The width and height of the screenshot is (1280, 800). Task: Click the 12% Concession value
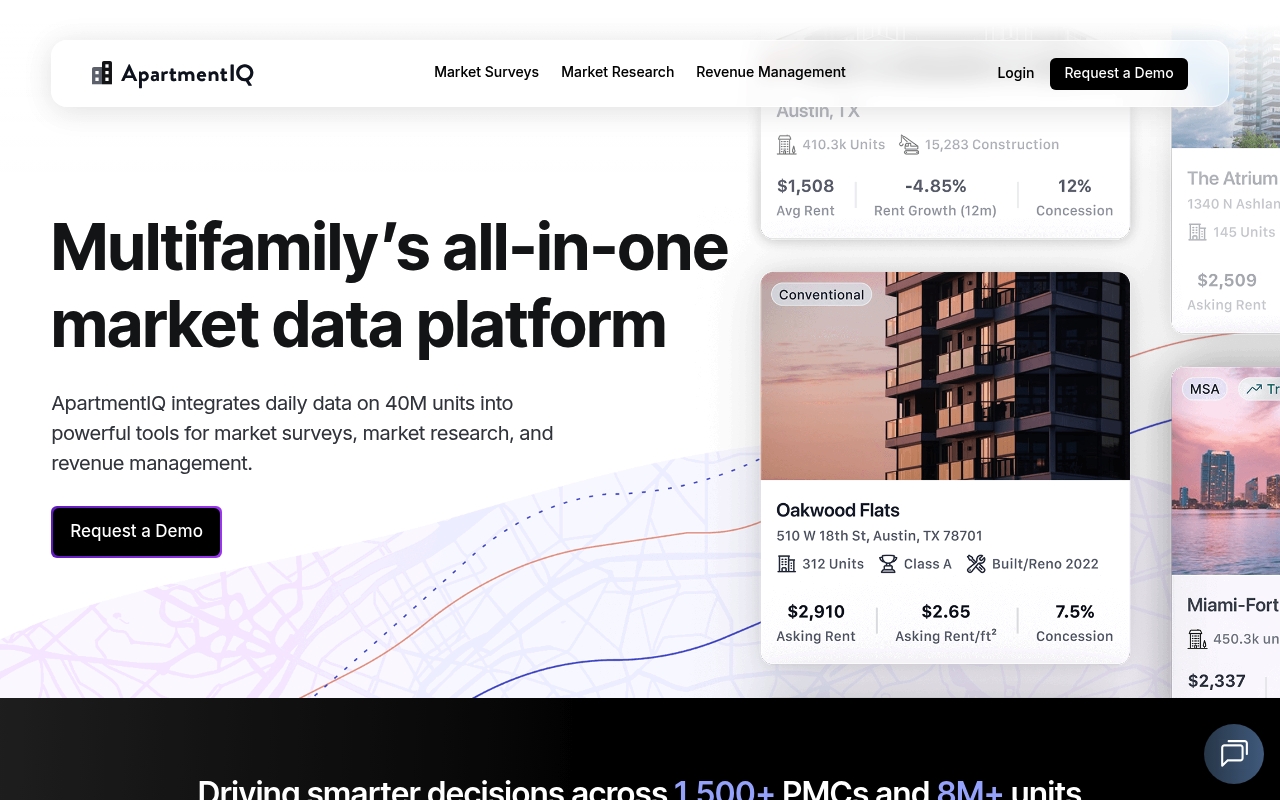(1075, 186)
